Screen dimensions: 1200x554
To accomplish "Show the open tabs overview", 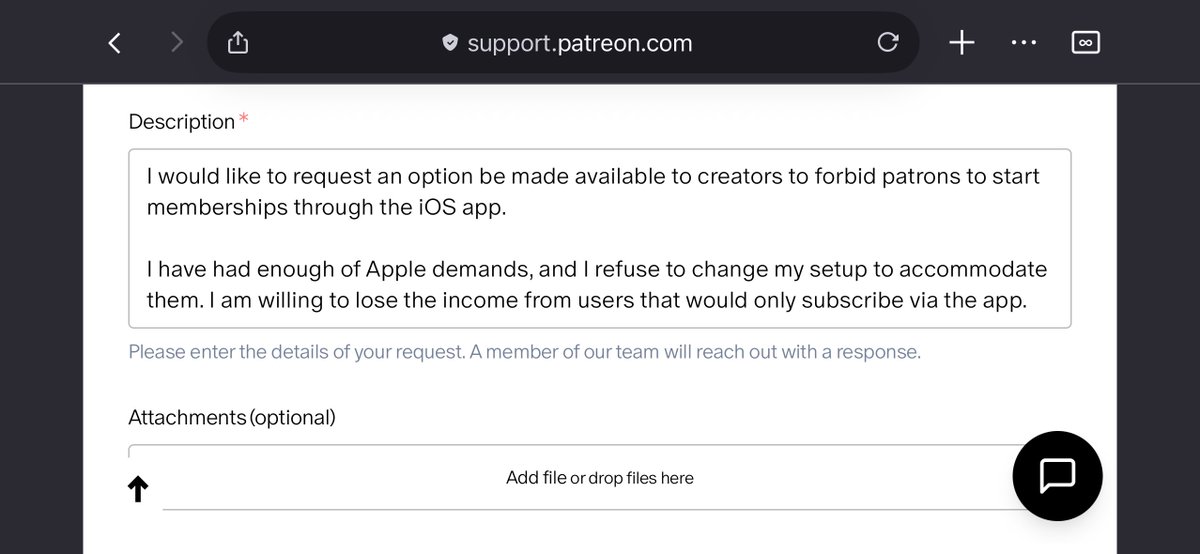I will 1085,42.
